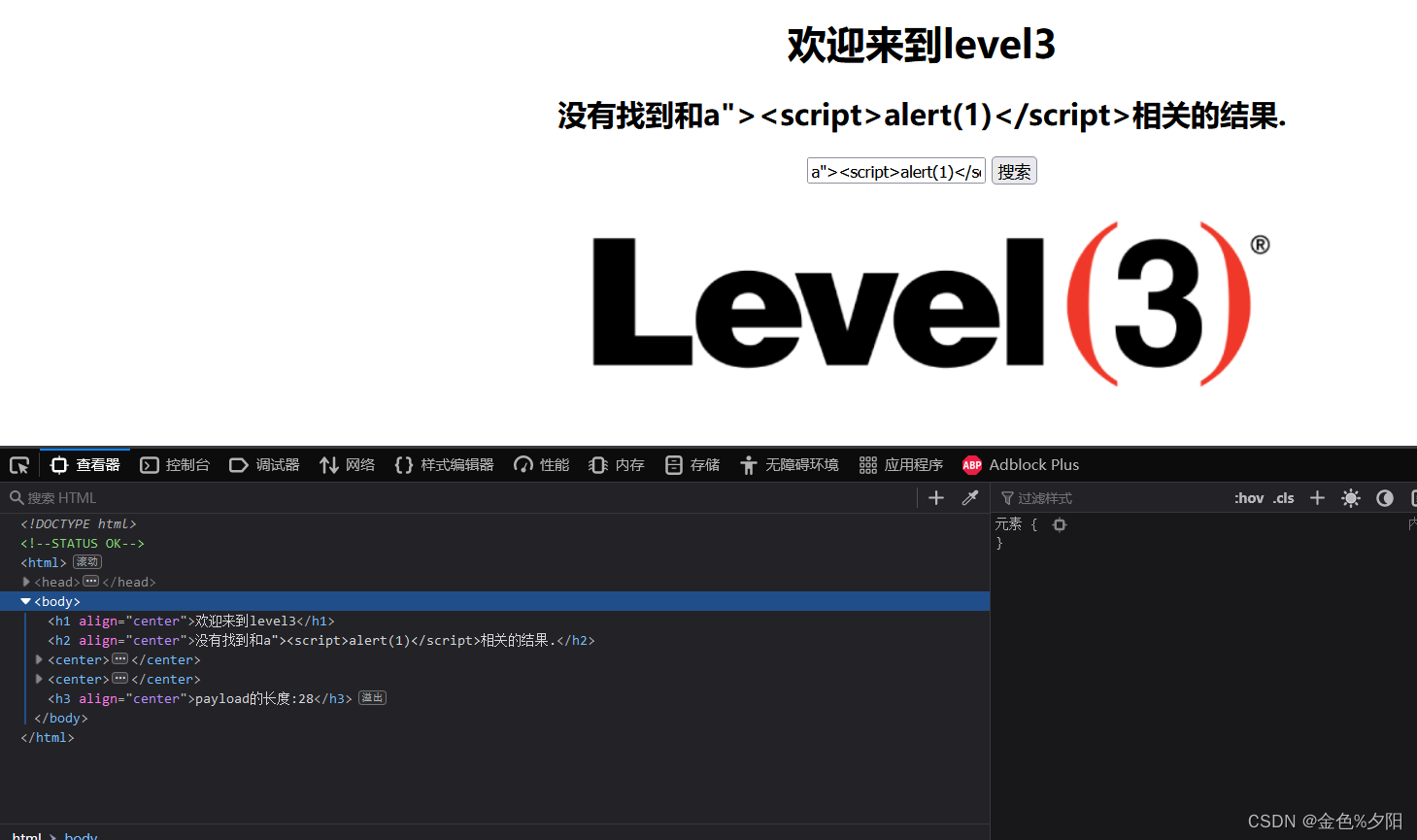Viewport: 1417px width, 840px height.
Task: Click the body breadcrumb item
Action: click(x=82, y=835)
